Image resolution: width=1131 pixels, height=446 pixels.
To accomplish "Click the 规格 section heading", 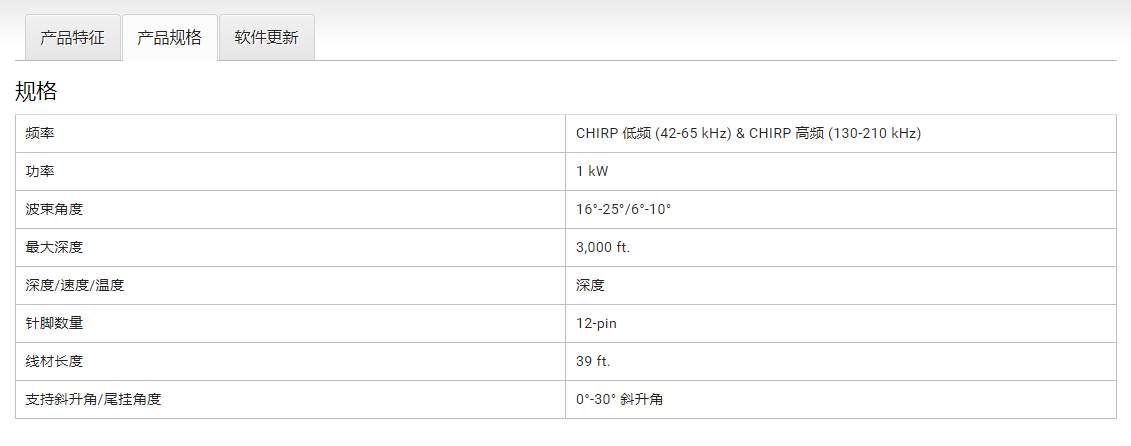I will (36, 91).
